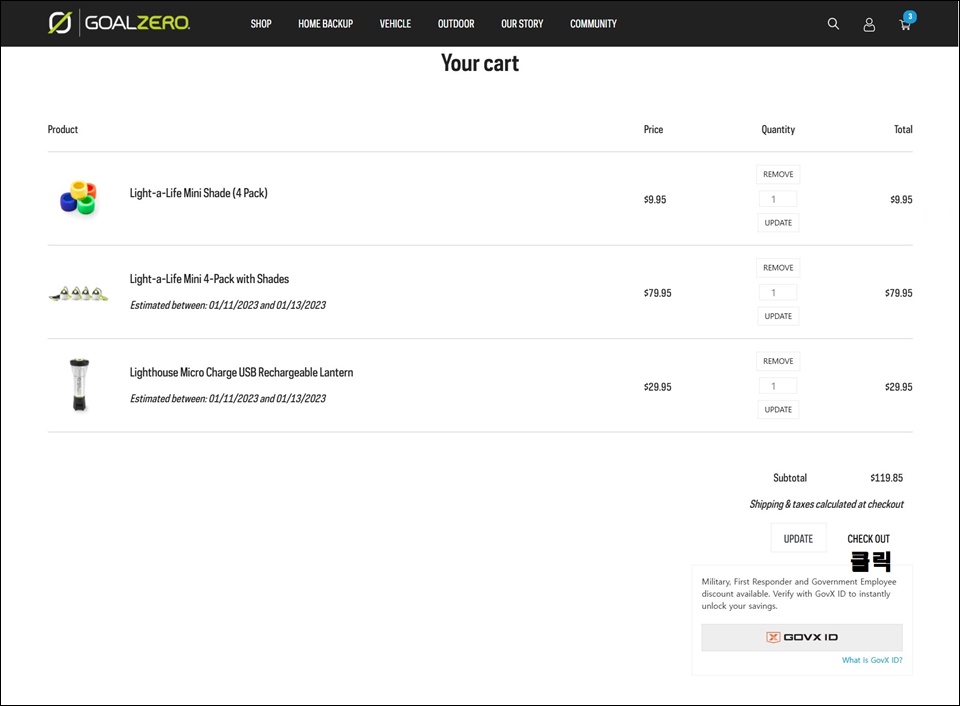Viewport: 960px width, 706px height.
Task: Open Lighthouse Micro Charge USB Rechargeable Lantern link
Action: (x=241, y=372)
